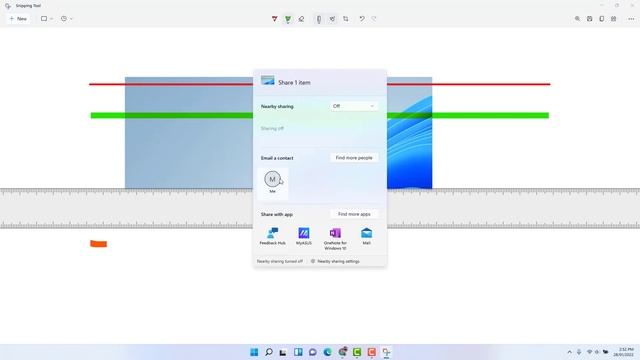
Task: Launch Microsoft Edge from taskbar
Action: coord(327,352)
